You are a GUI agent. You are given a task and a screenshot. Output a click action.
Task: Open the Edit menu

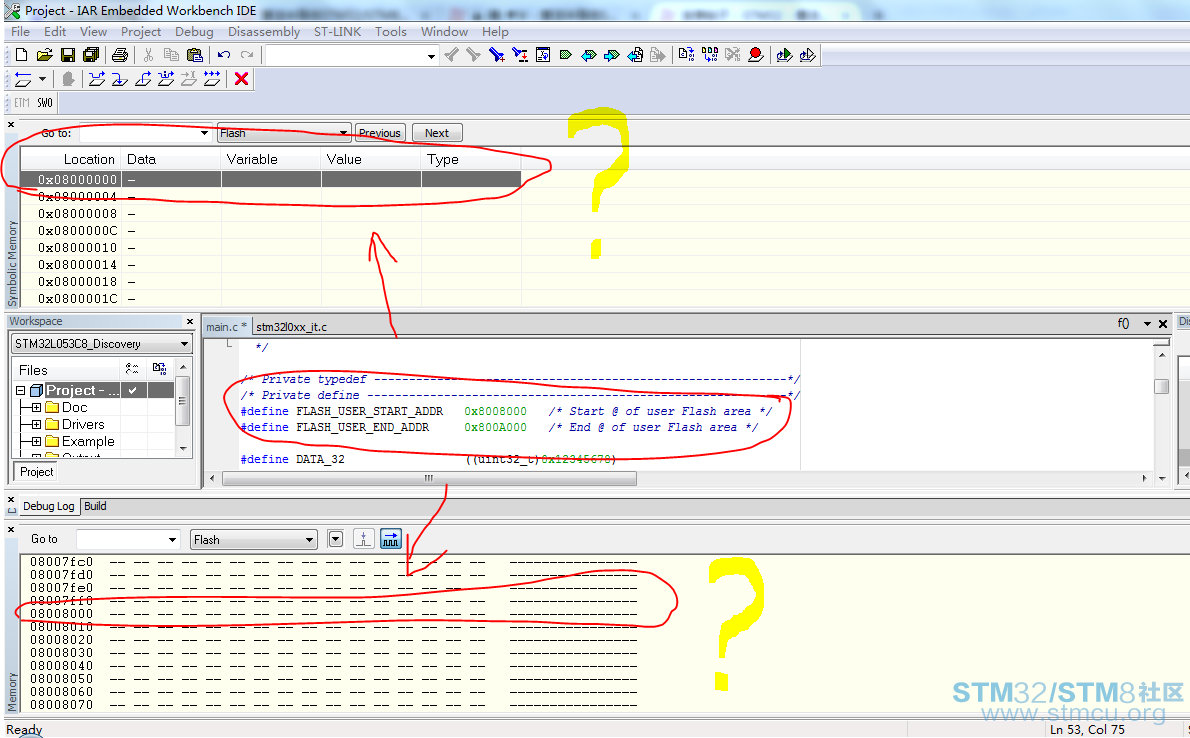(x=55, y=31)
